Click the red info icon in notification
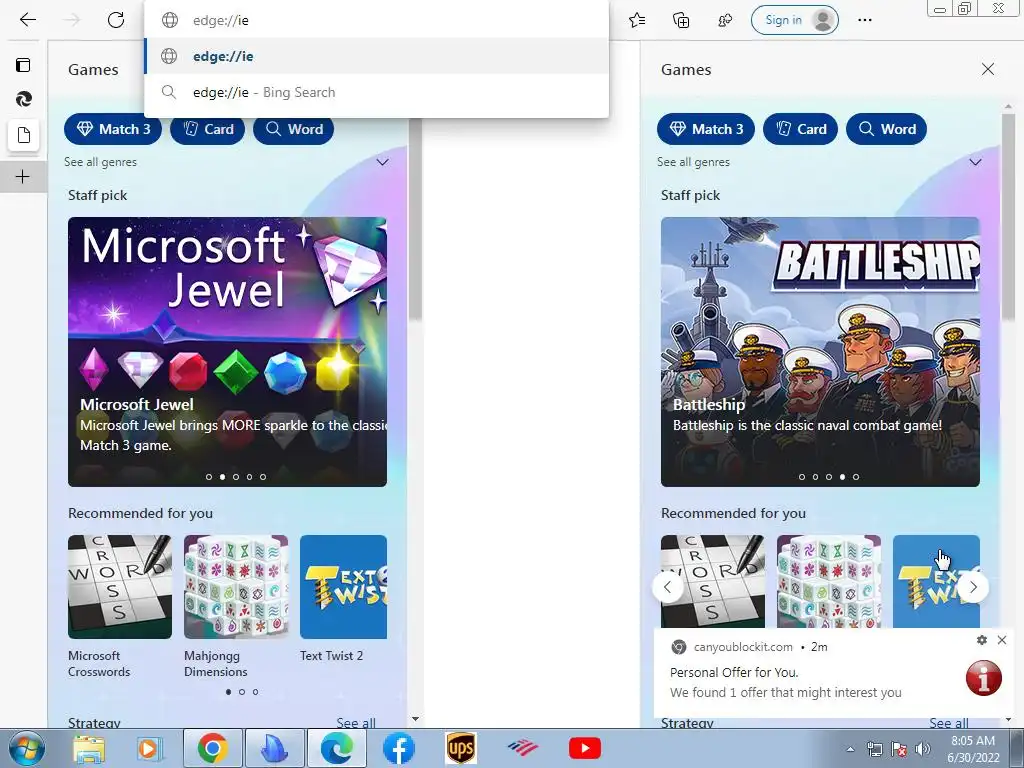Image resolution: width=1024 pixels, height=768 pixels. tap(984, 678)
